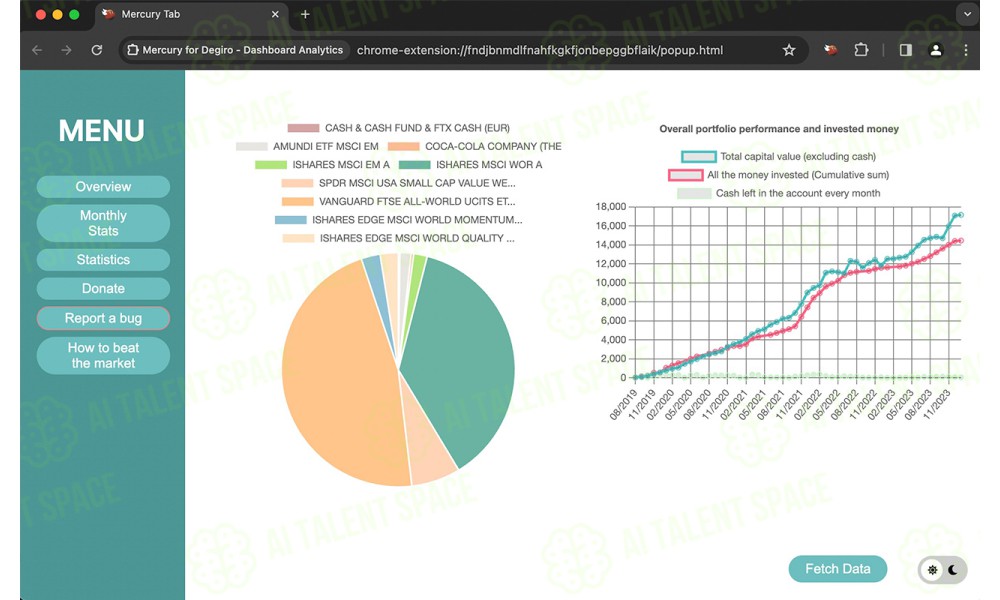Toggle SPDR MSCI USA SMALL CAP legend swatch

[297, 184]
